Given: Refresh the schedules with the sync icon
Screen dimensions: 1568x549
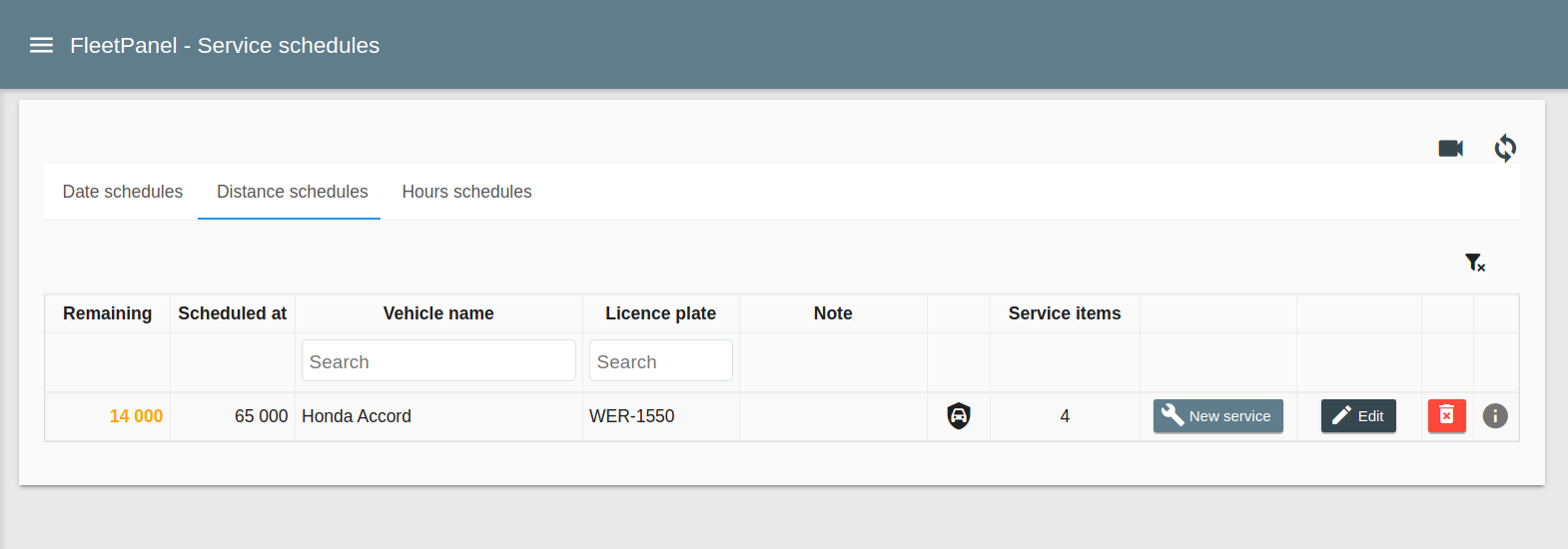Looking at the screenshot, I should [x=1504, y=149].
